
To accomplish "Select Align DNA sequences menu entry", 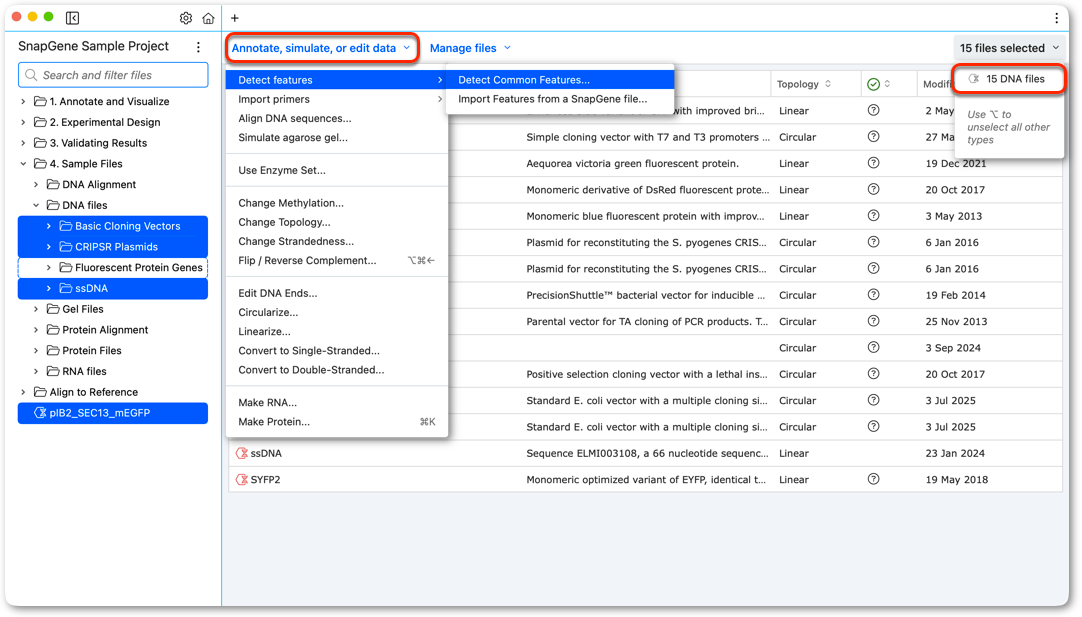I will 337,119.
